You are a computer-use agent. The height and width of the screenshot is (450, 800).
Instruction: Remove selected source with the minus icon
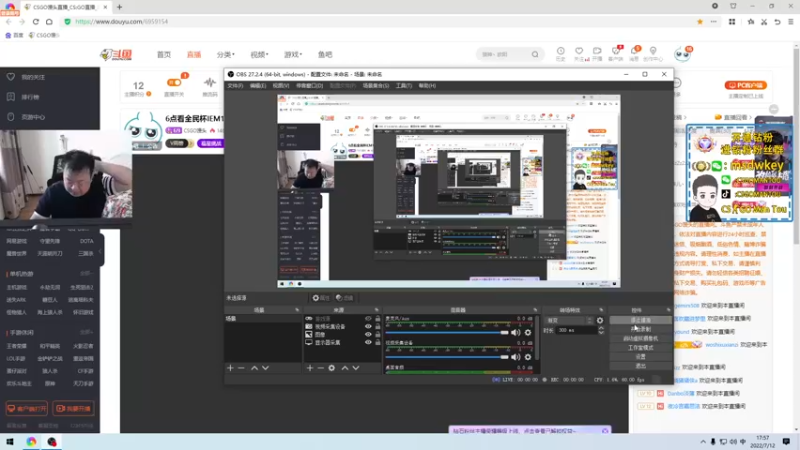point(320,368)
